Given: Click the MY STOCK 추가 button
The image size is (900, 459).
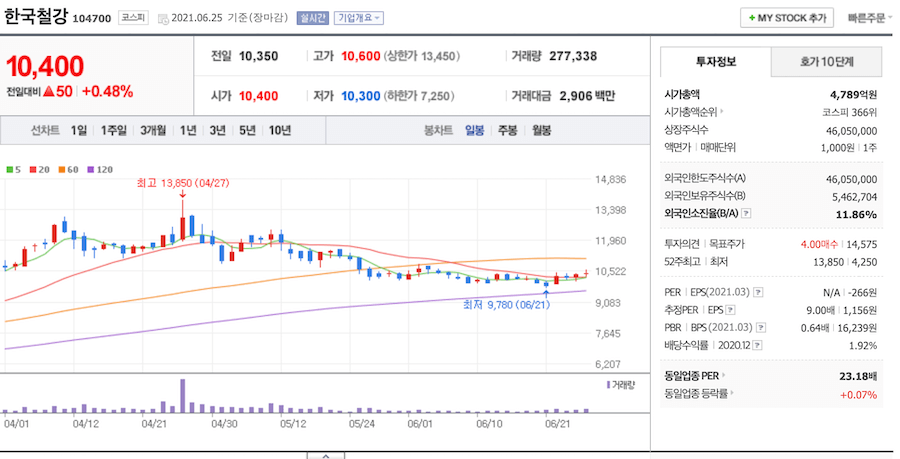Looking at the screenshot, I should click(x=787, y=18).
